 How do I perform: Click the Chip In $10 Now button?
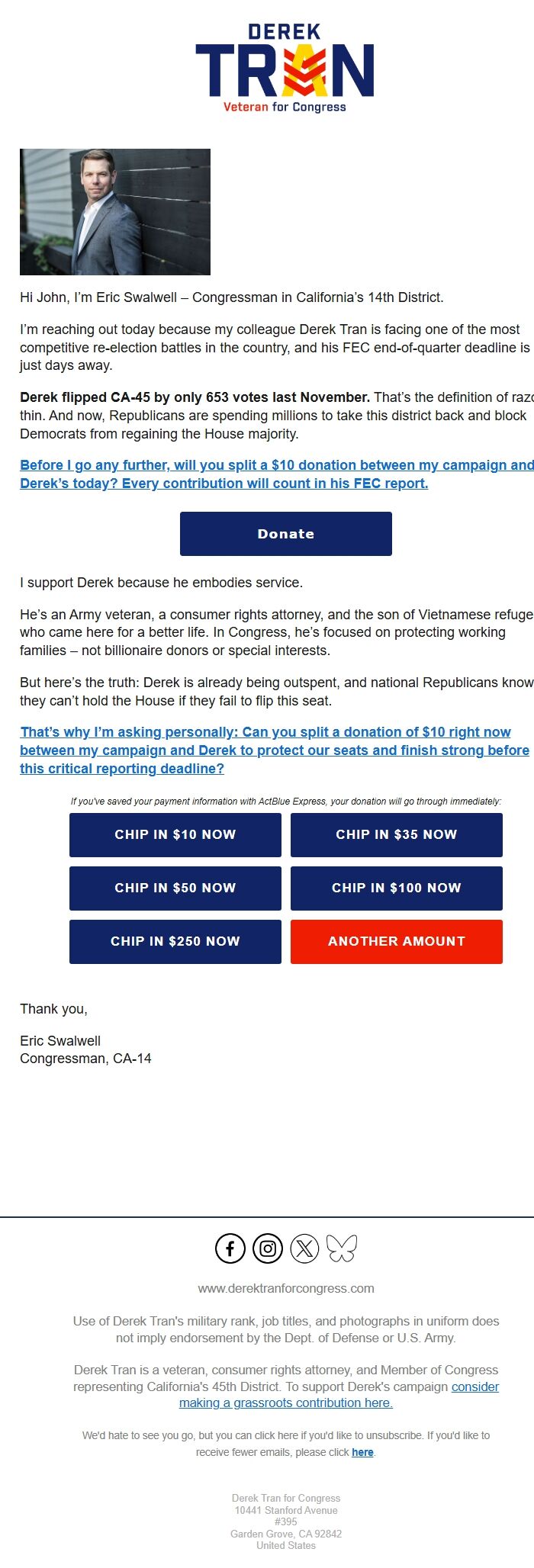click(175, 835)
